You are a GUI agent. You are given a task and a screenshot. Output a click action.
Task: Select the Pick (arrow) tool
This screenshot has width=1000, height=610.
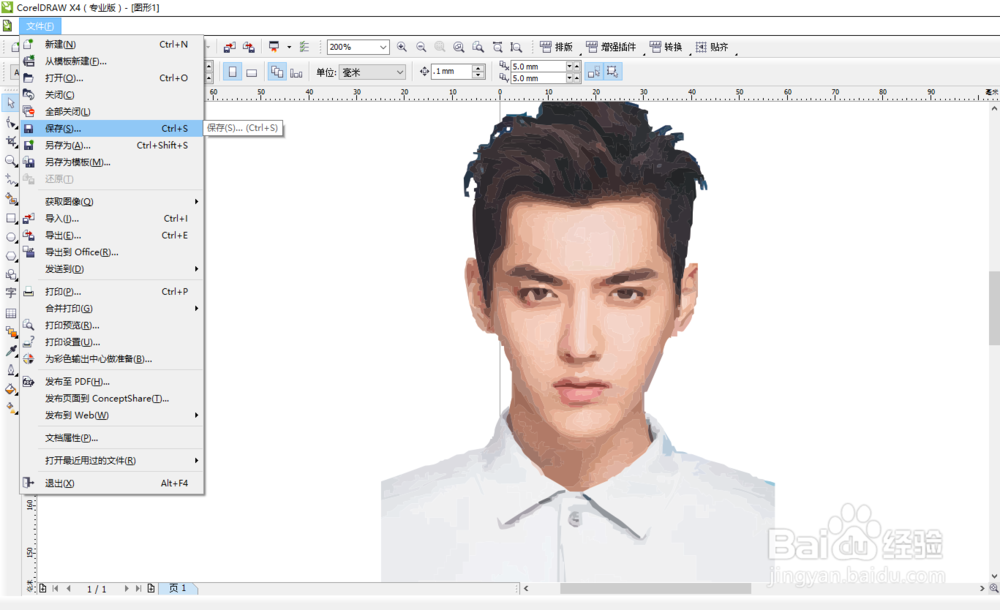[11, 103]
